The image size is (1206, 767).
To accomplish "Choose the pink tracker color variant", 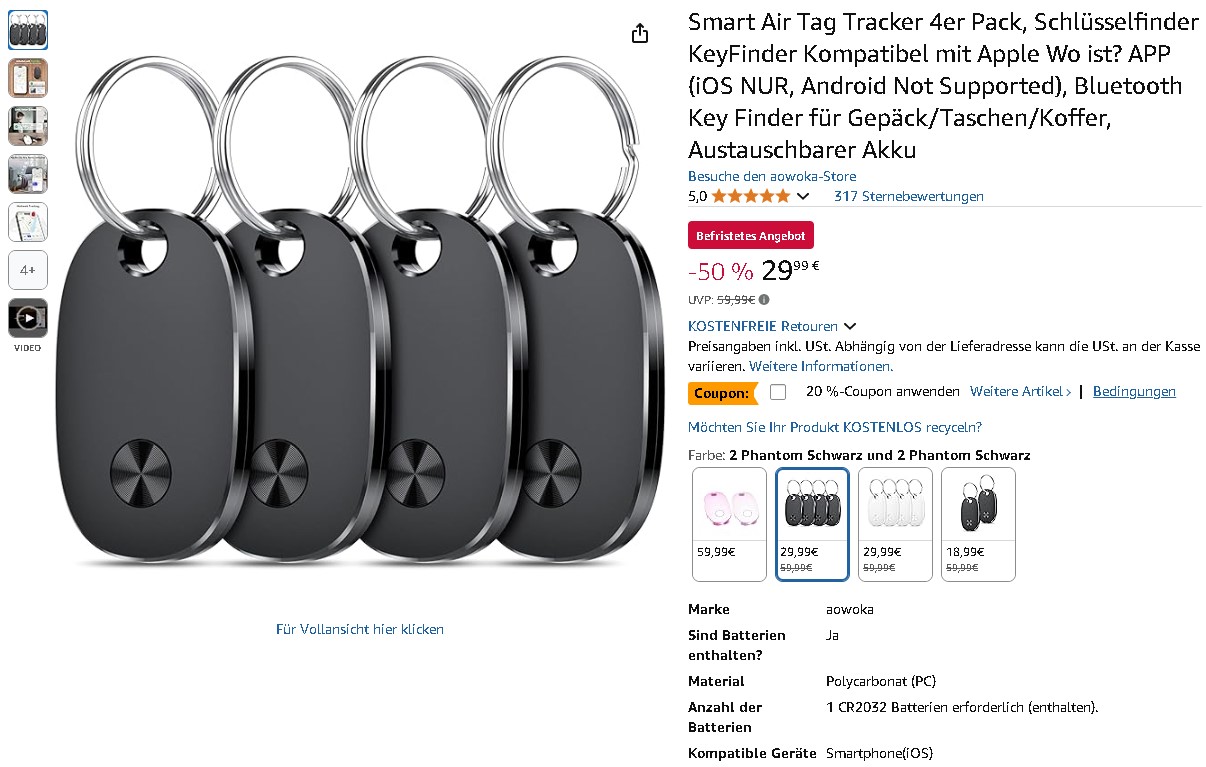I will tap(729, 524).
